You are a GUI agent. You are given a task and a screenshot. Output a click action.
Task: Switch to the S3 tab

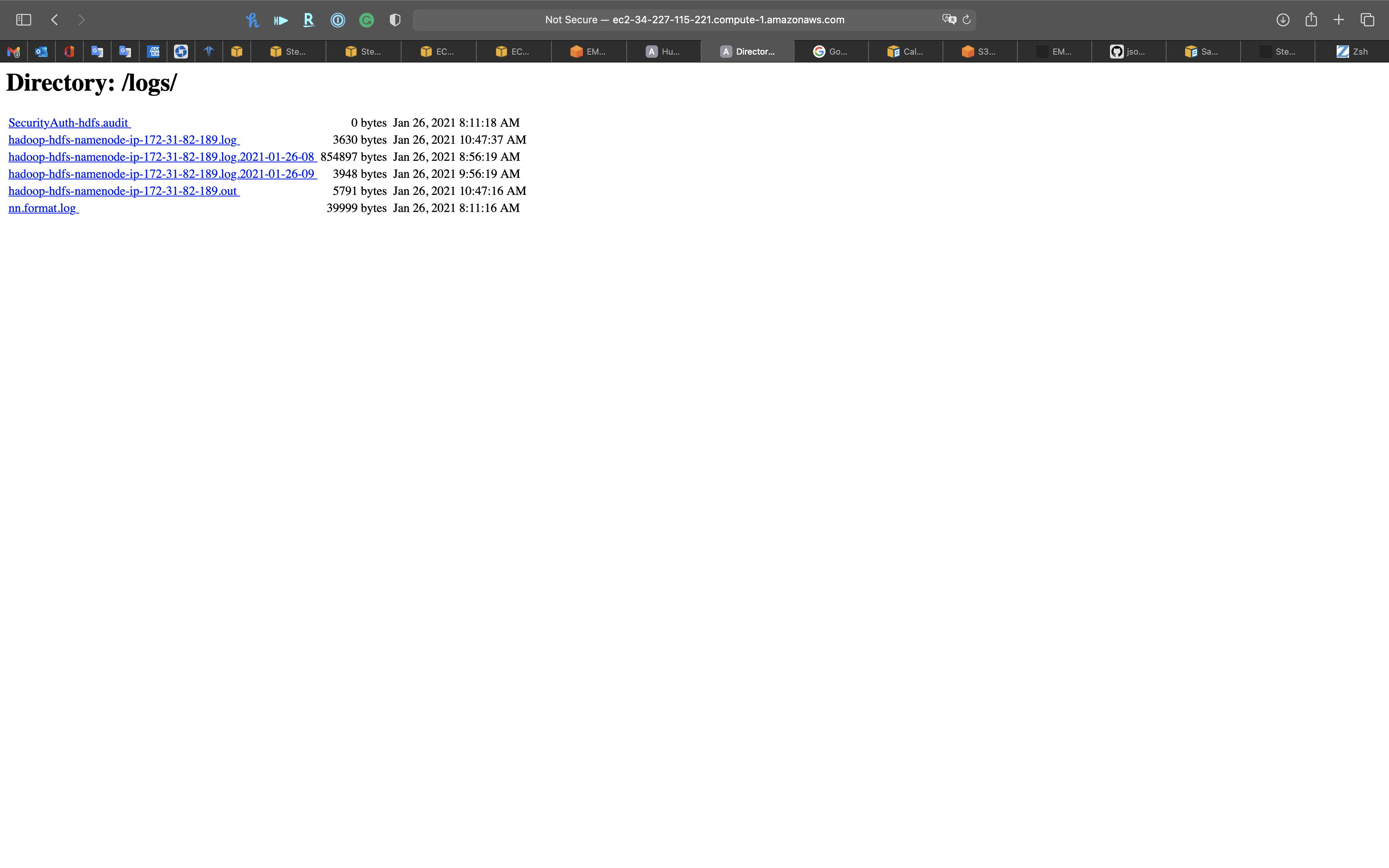(x=979, y=52)
